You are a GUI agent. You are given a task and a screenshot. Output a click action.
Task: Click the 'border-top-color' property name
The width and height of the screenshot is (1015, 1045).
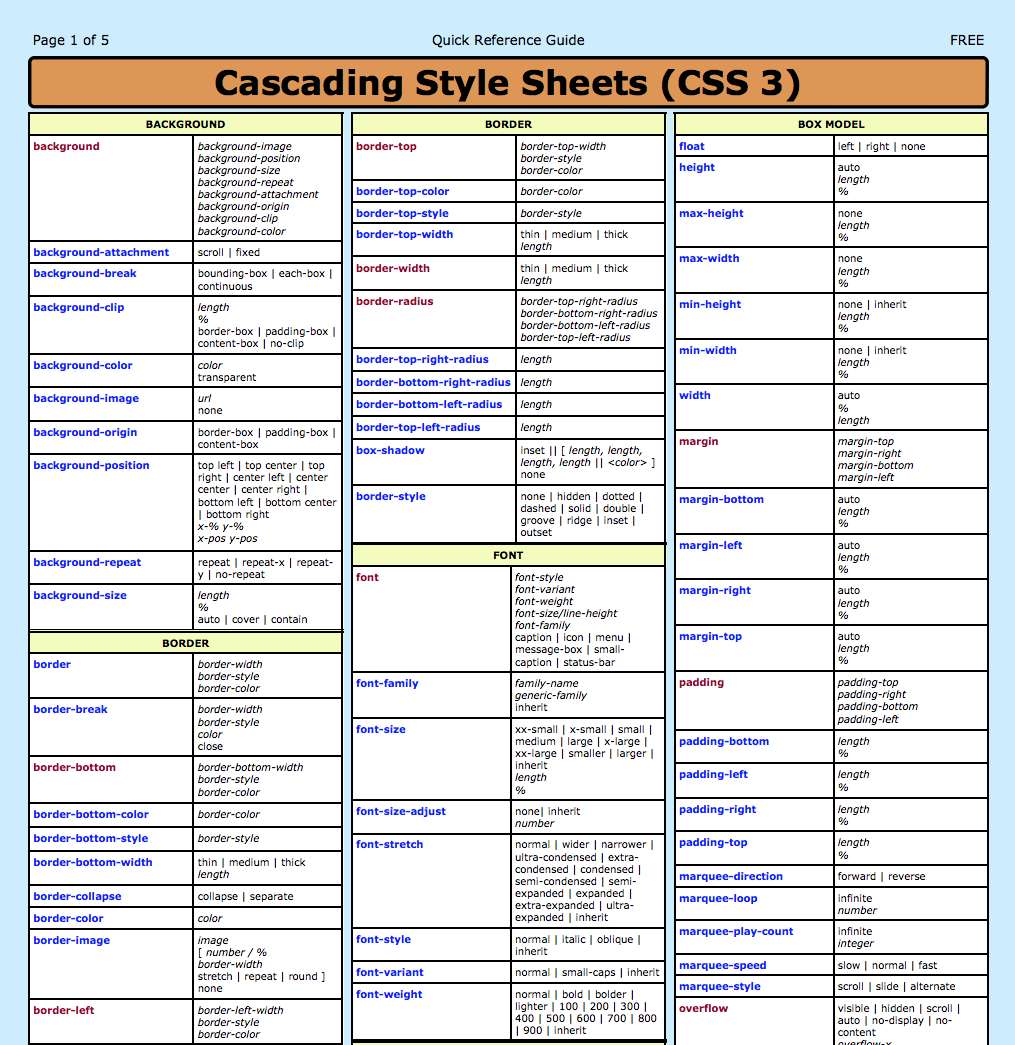(403, 191)
